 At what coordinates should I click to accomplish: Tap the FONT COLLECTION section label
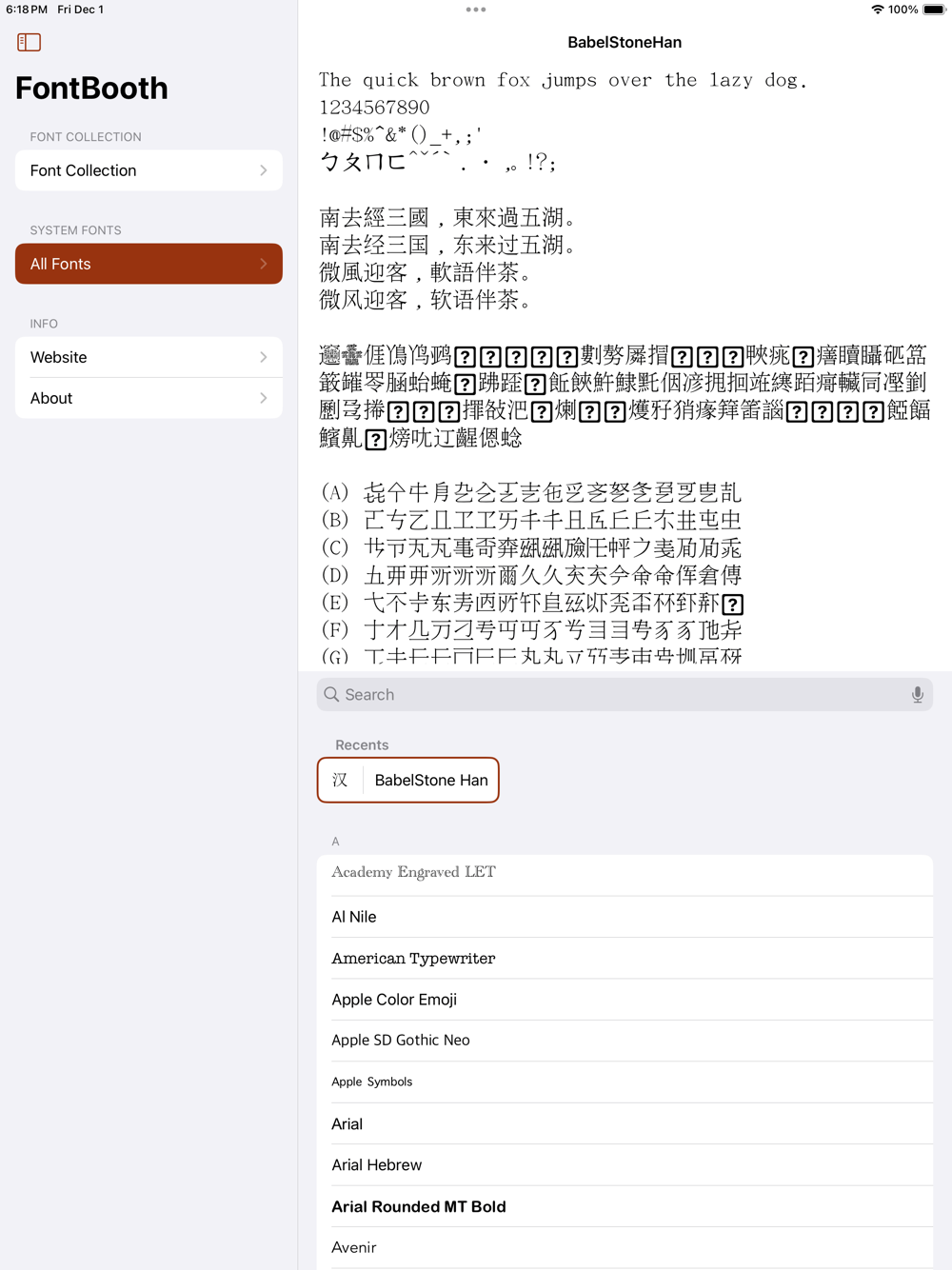pos(86,137)
